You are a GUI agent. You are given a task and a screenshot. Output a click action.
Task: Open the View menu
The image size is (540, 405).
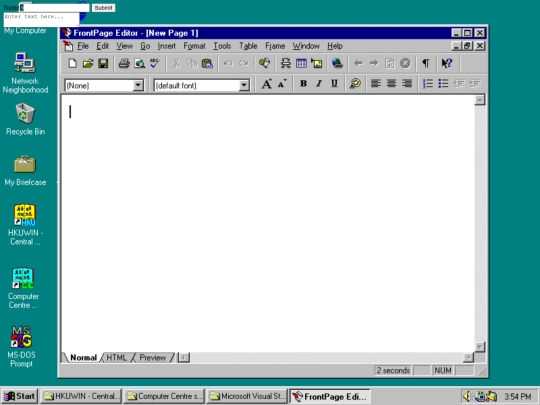tap(124, 46)
